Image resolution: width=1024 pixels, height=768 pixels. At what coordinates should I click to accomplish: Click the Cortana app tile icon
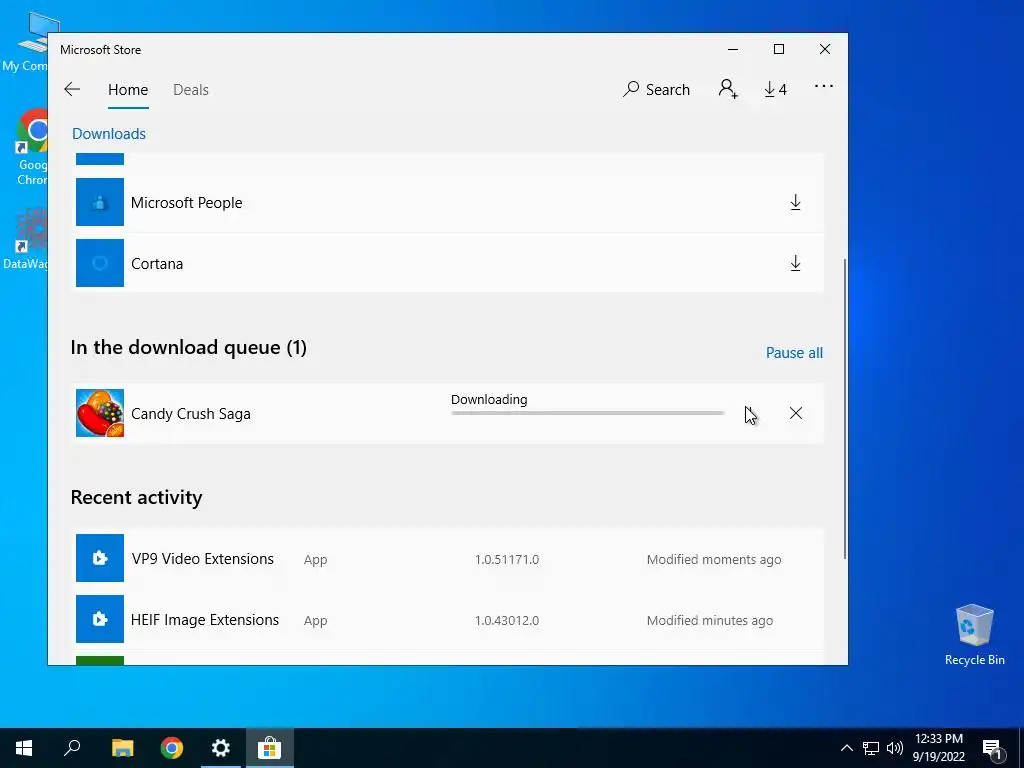[100, 263]
